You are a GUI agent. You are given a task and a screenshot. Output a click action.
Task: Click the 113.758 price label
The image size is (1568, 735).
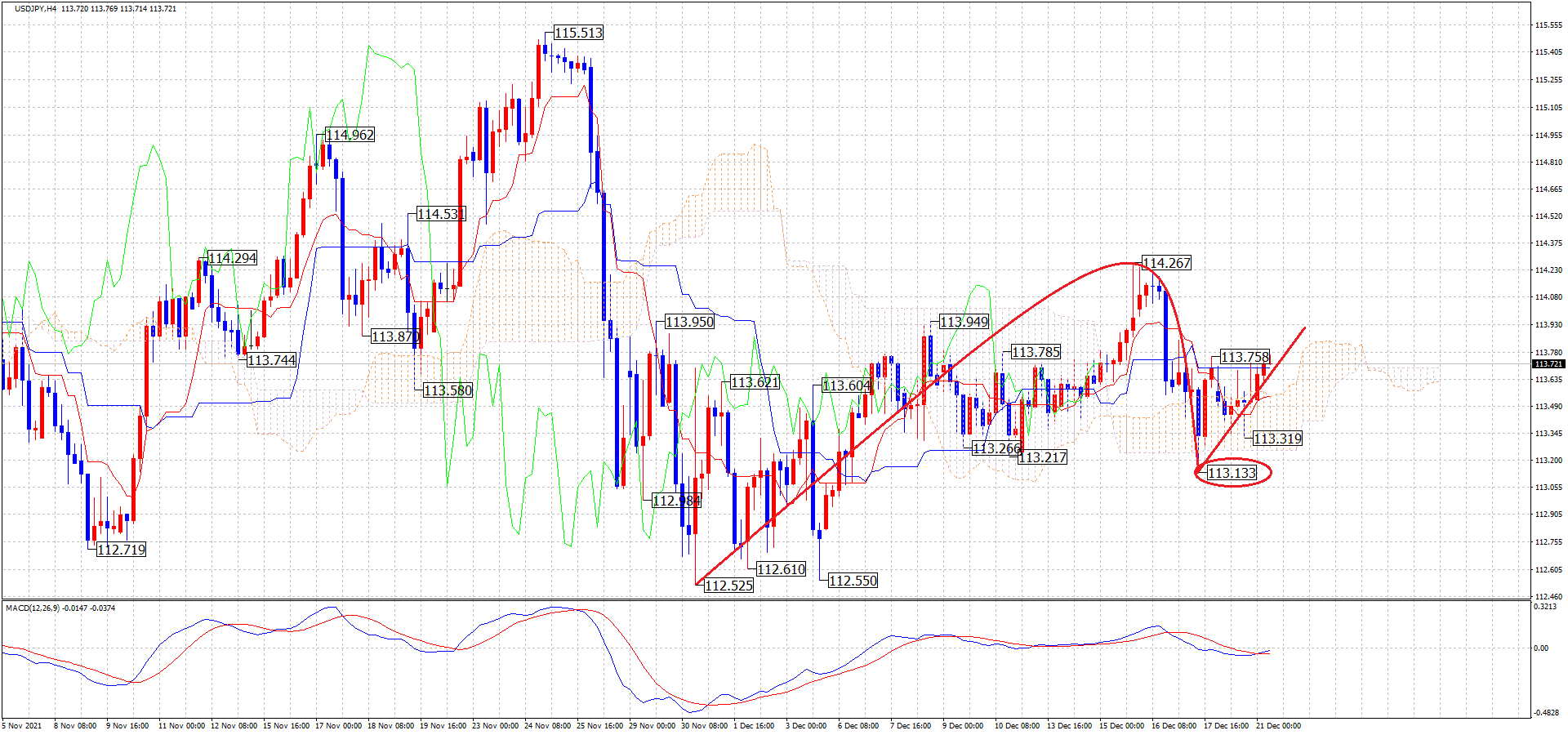click(1245, 357)
